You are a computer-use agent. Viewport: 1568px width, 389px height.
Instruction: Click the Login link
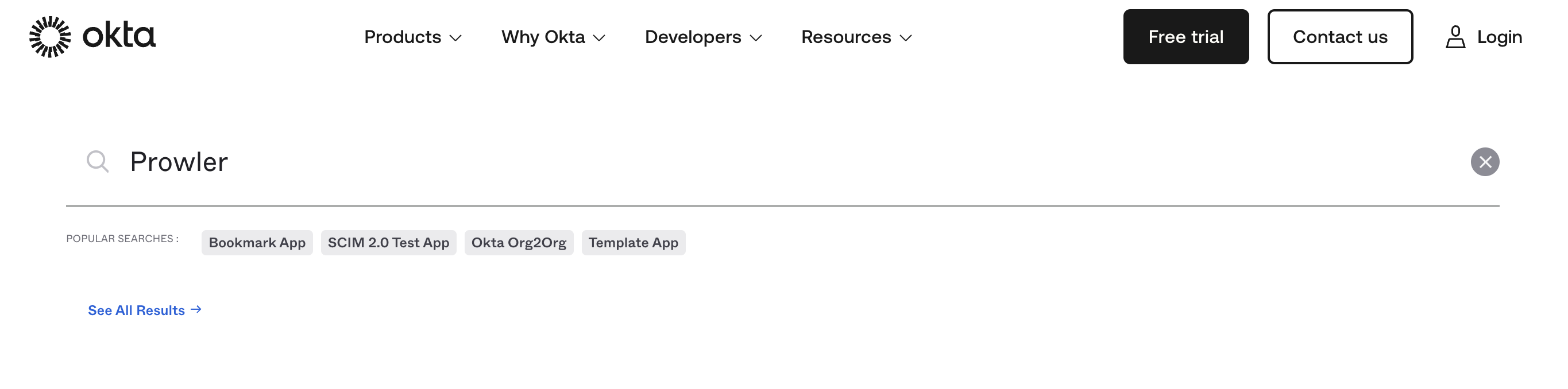point(1499,37)
